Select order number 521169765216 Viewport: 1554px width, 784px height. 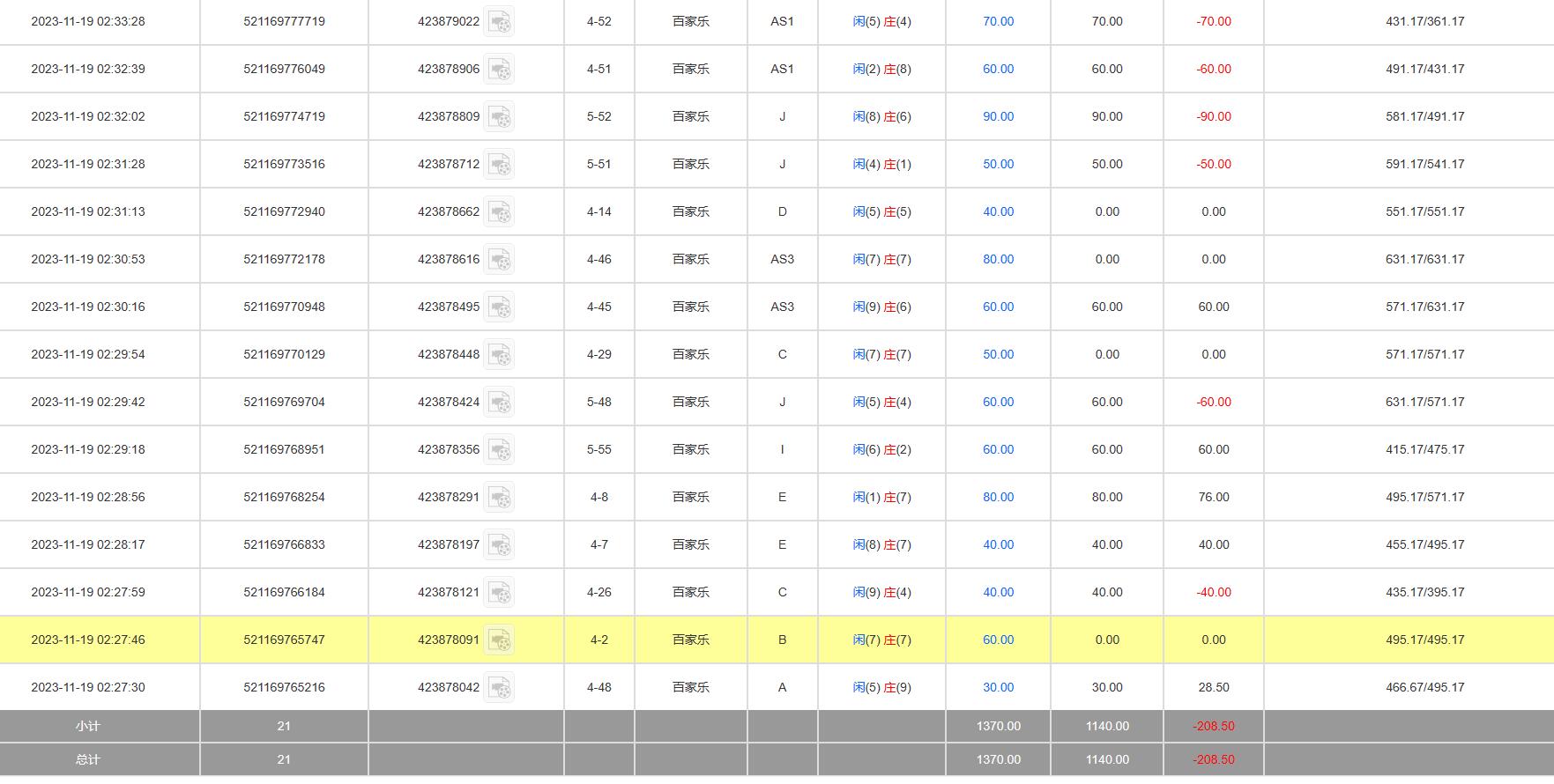pyautogui.click(x=284, y=687)
